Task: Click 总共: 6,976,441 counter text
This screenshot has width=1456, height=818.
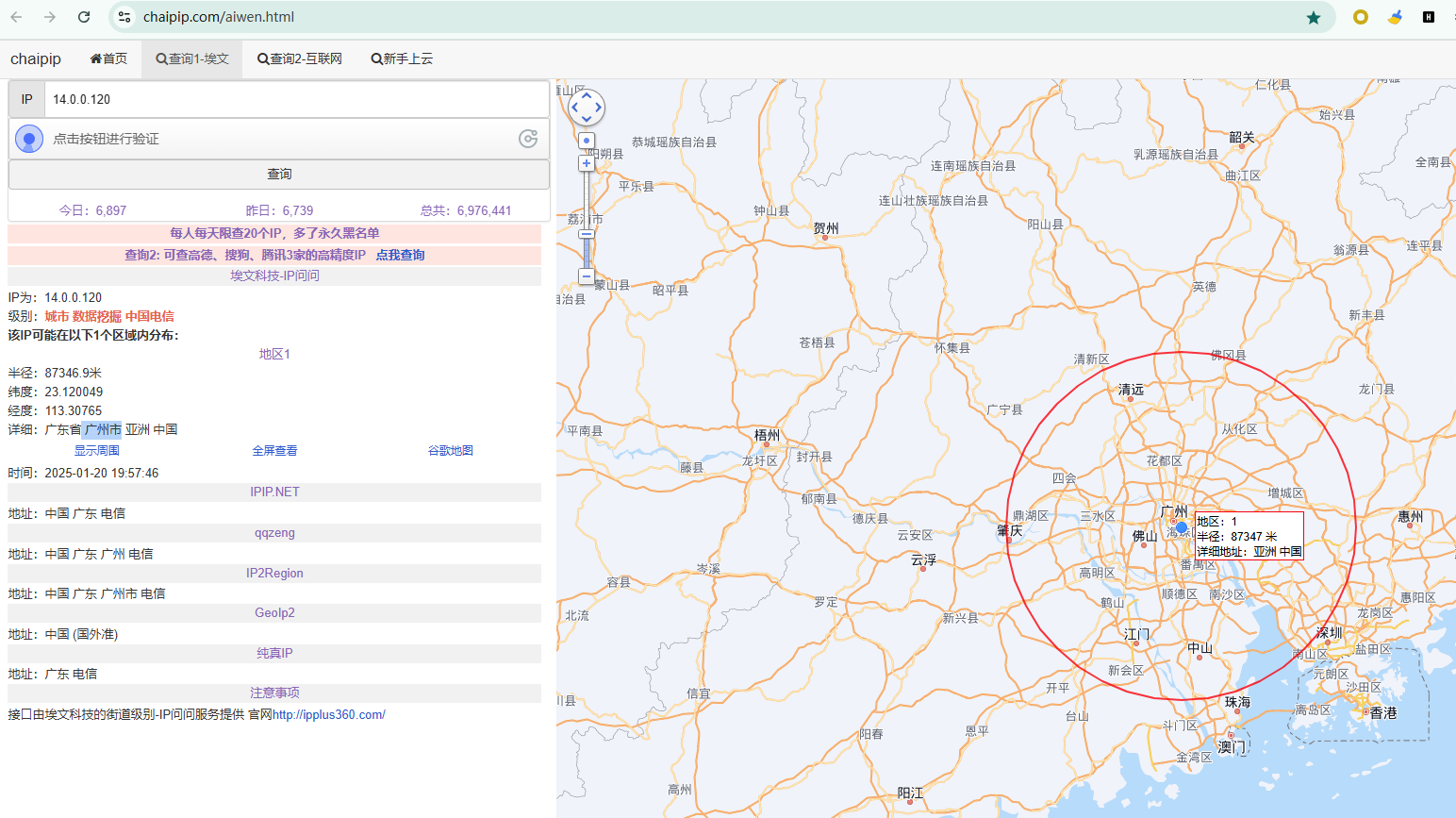Action: 466,210
